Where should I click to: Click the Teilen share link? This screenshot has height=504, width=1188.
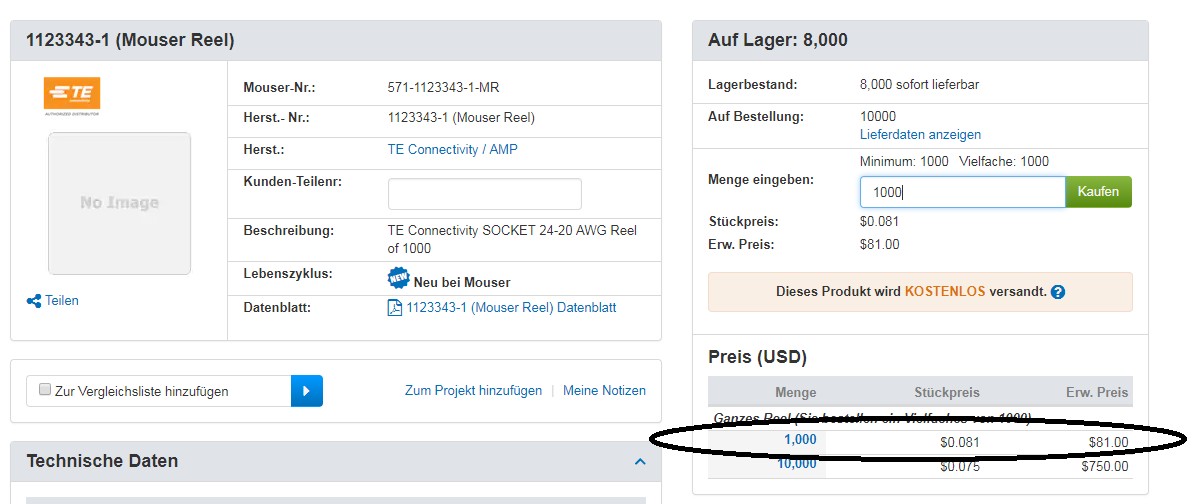(61, 301)
